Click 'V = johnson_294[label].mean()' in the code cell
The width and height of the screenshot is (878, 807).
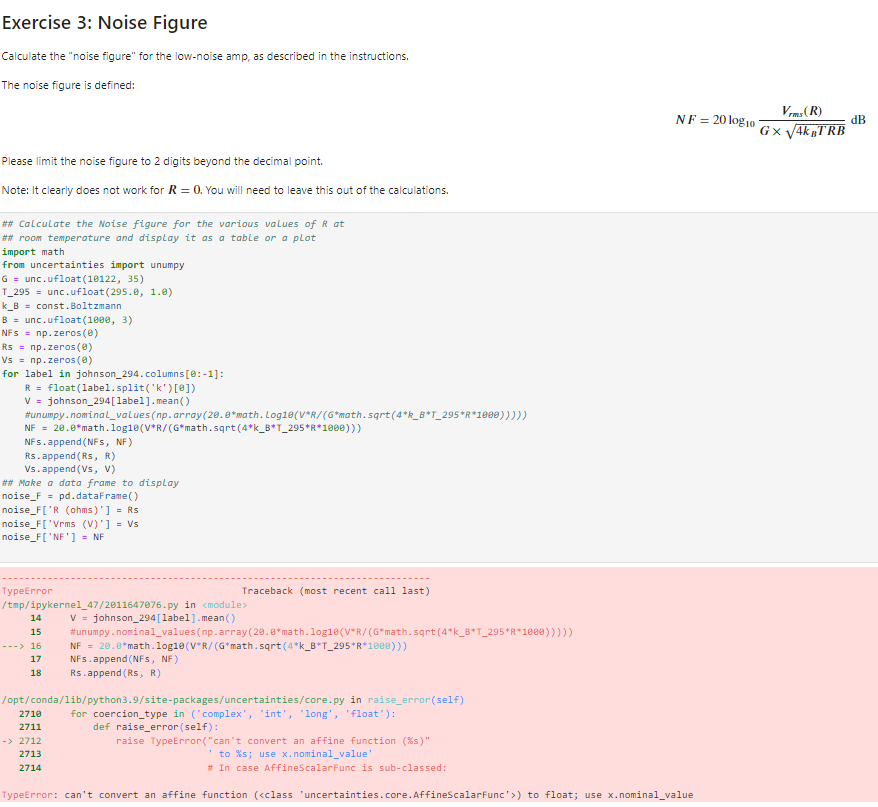coord(108,401)
